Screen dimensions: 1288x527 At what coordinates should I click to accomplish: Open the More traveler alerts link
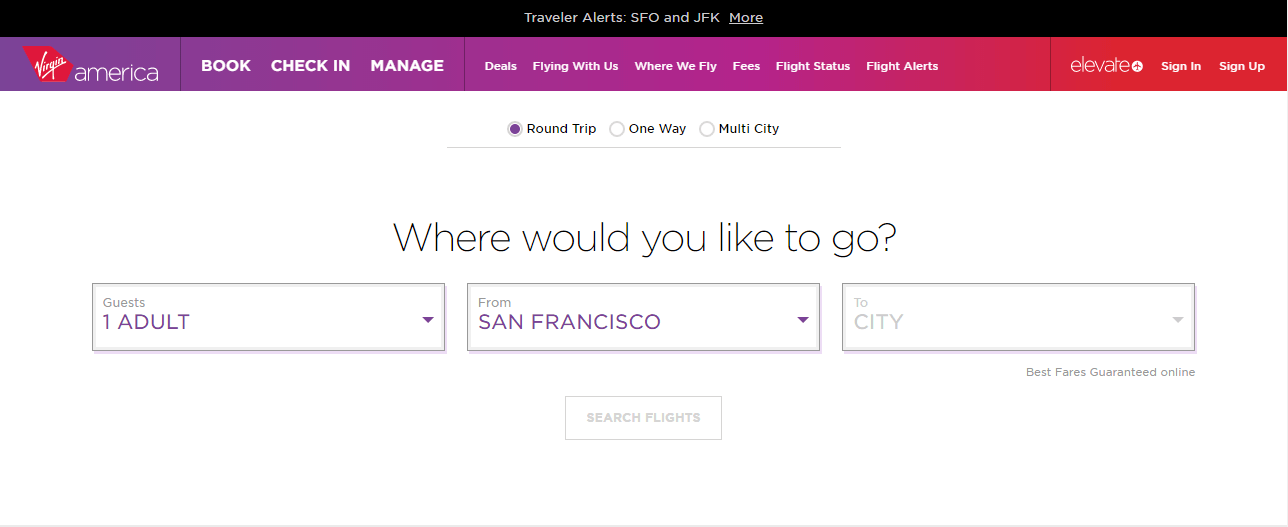tap(746, 18)
